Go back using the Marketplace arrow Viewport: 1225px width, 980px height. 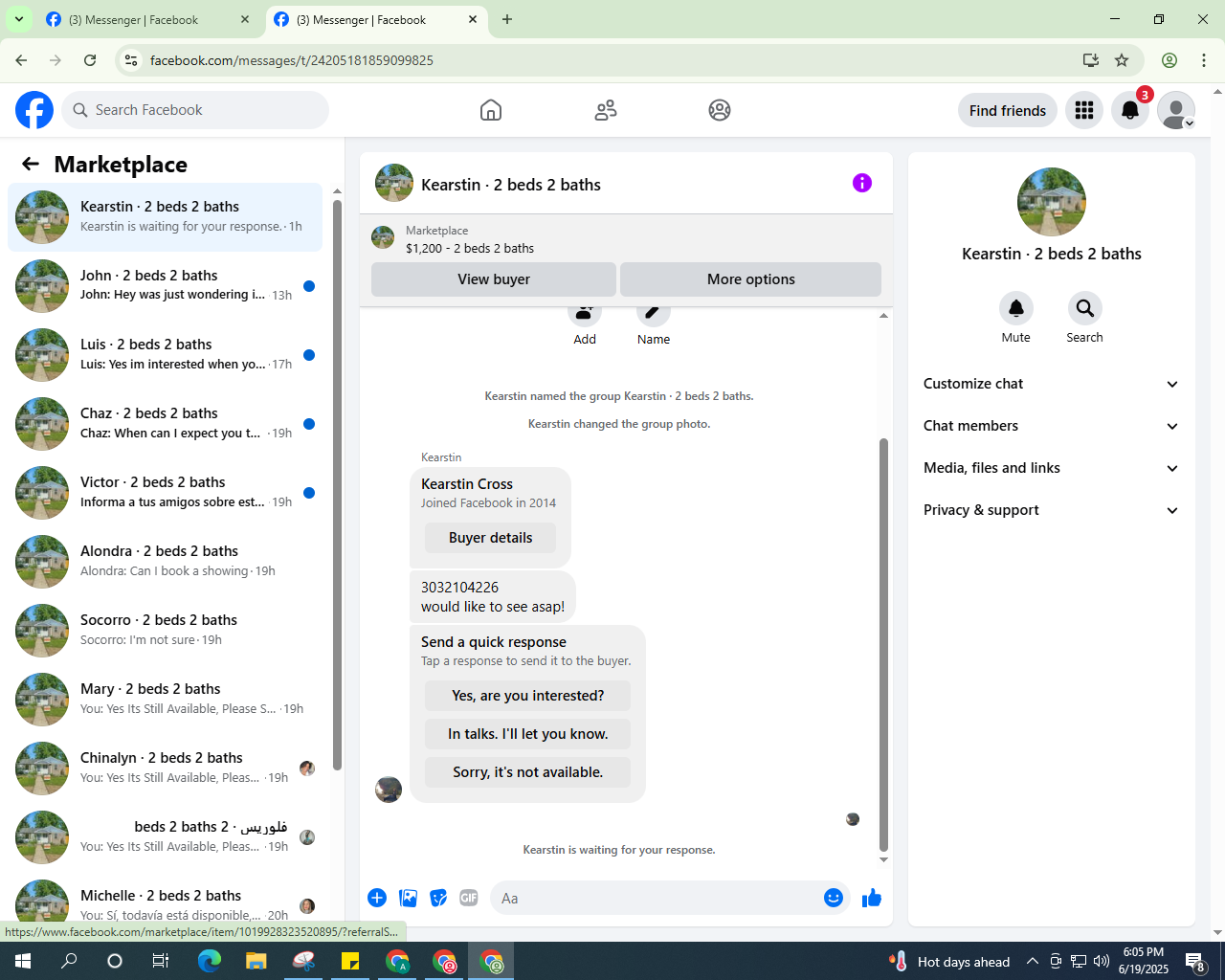point(31,164)
